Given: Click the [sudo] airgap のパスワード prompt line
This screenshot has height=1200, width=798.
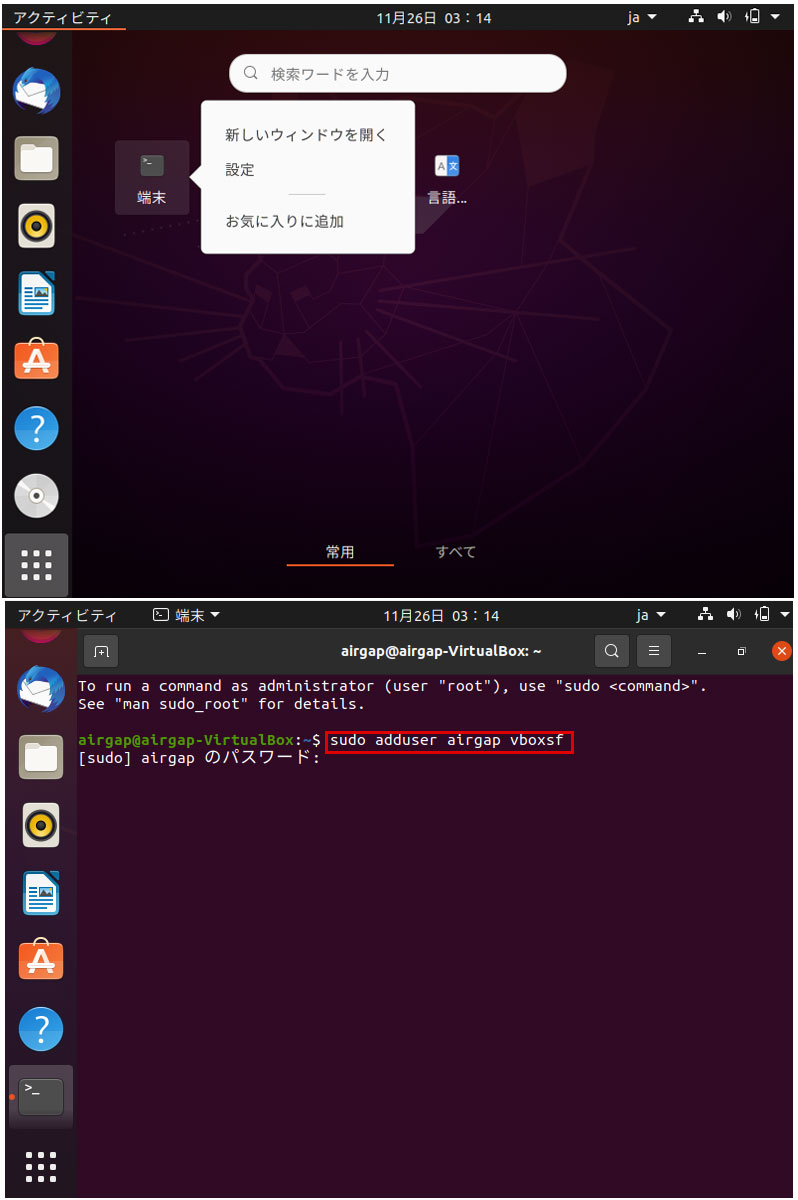Looking at the screenshot, I should [198, 758].
